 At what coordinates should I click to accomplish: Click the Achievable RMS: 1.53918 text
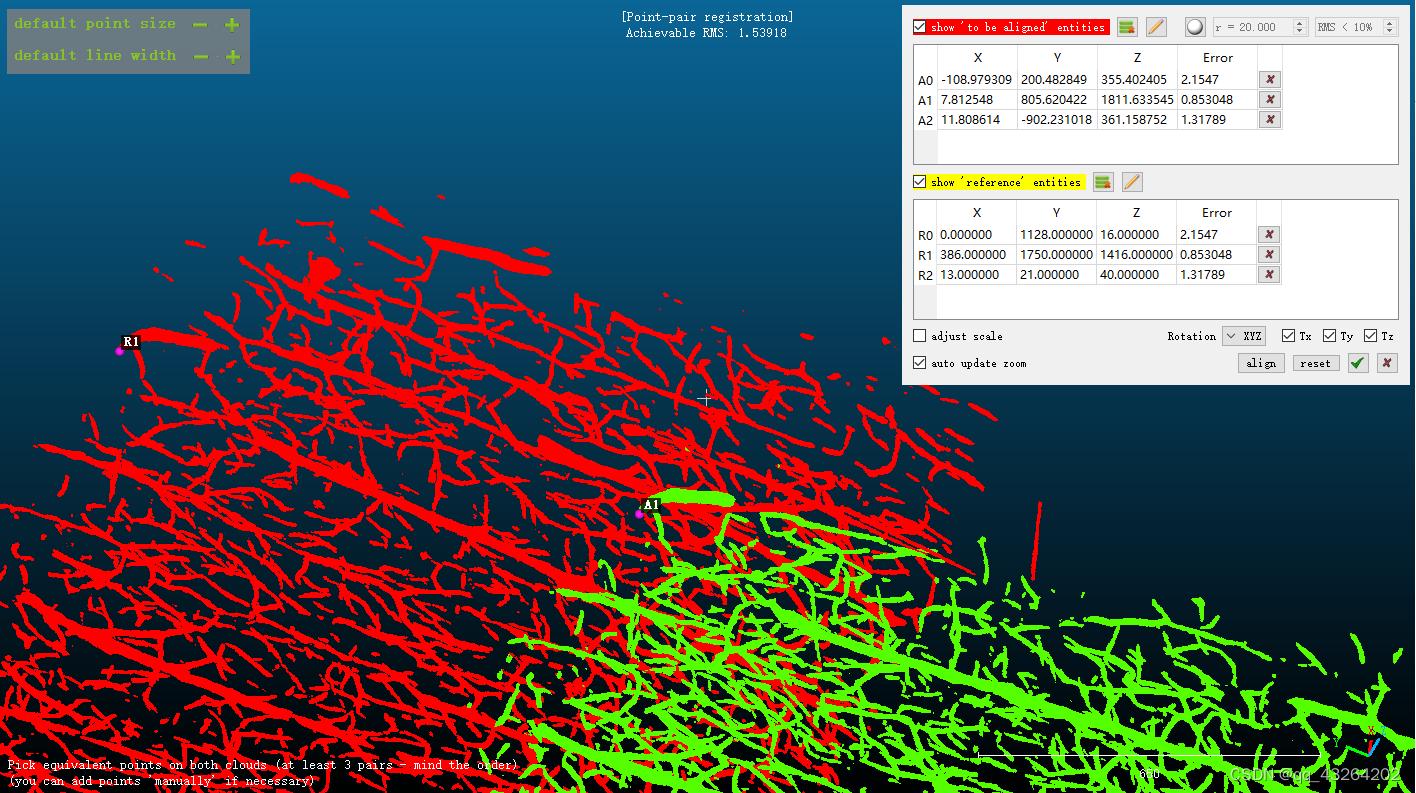(706, 33)
